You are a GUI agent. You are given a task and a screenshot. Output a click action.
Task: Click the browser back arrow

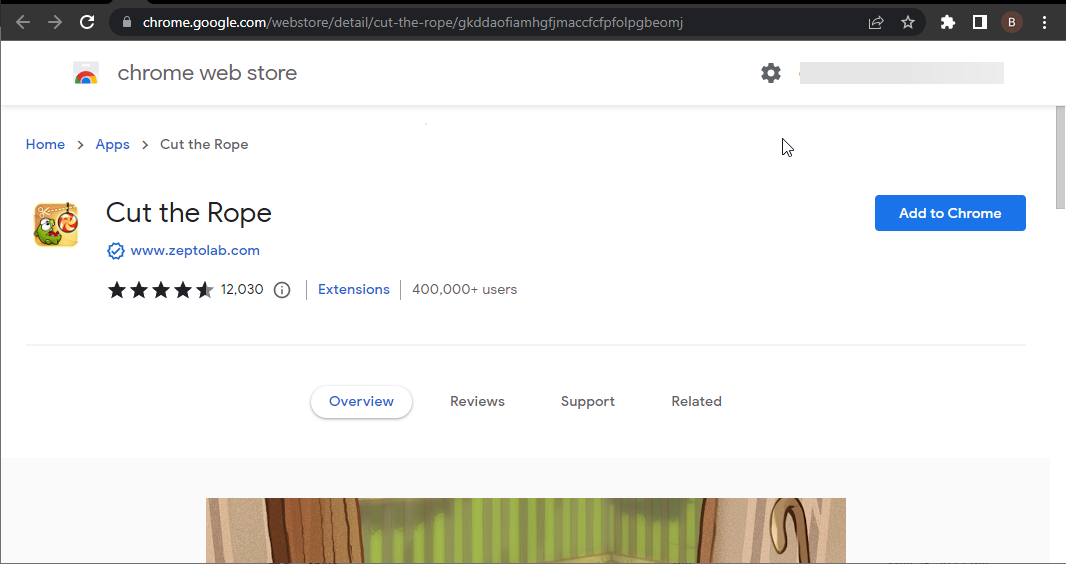(23, 22)
